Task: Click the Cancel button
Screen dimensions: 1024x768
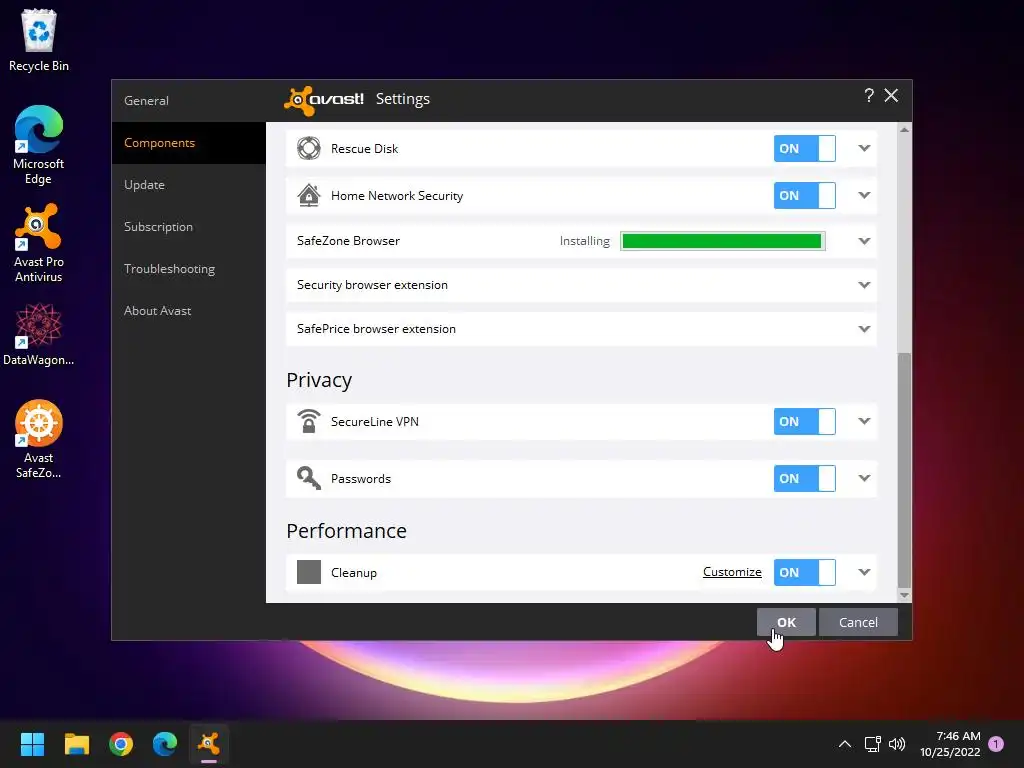Action: (858, 622)
